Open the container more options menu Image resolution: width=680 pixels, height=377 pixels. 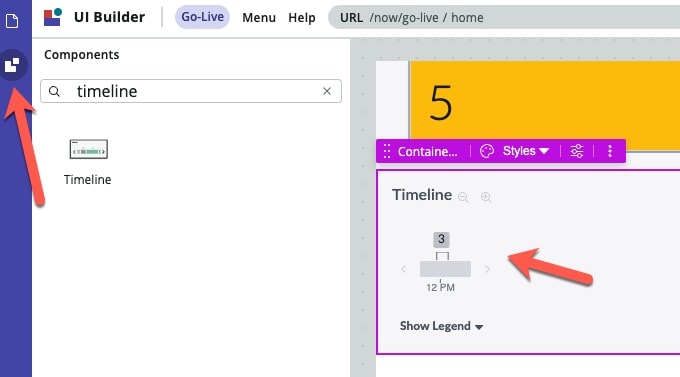[610, 151]
